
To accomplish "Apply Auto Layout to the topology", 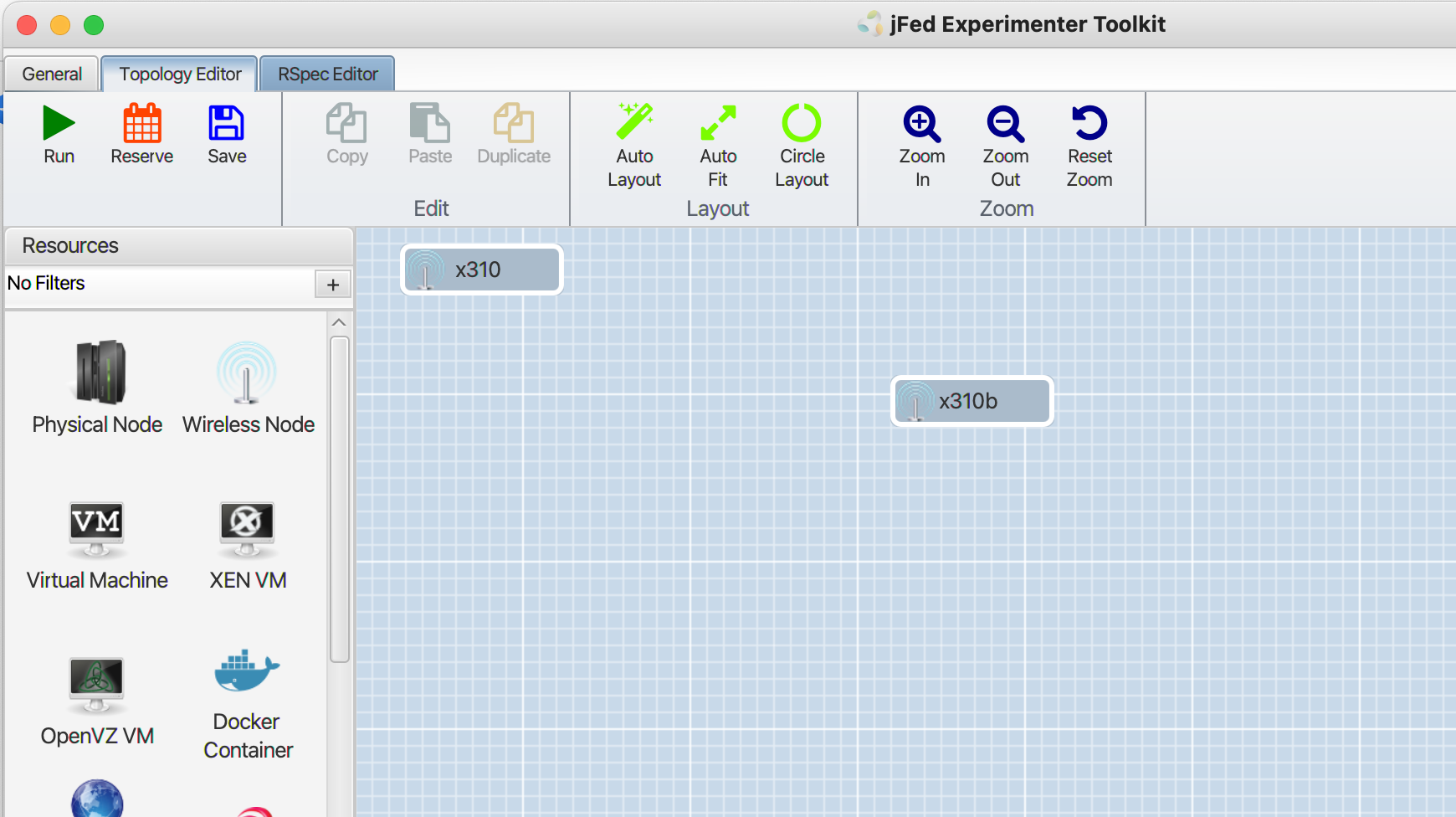I will (x=634, y=124).
